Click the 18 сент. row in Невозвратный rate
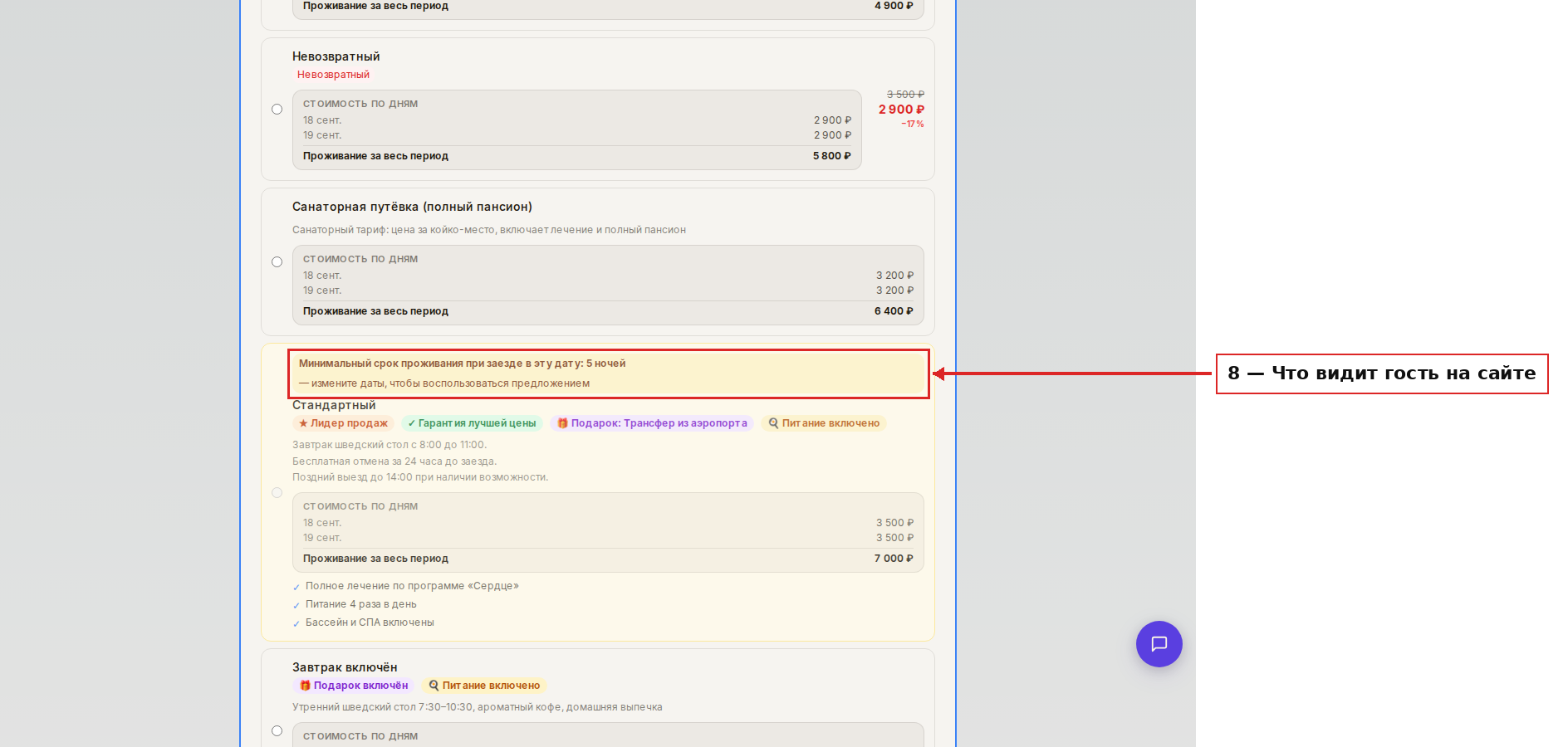The image size is (1568, 747). coord(577,120)
